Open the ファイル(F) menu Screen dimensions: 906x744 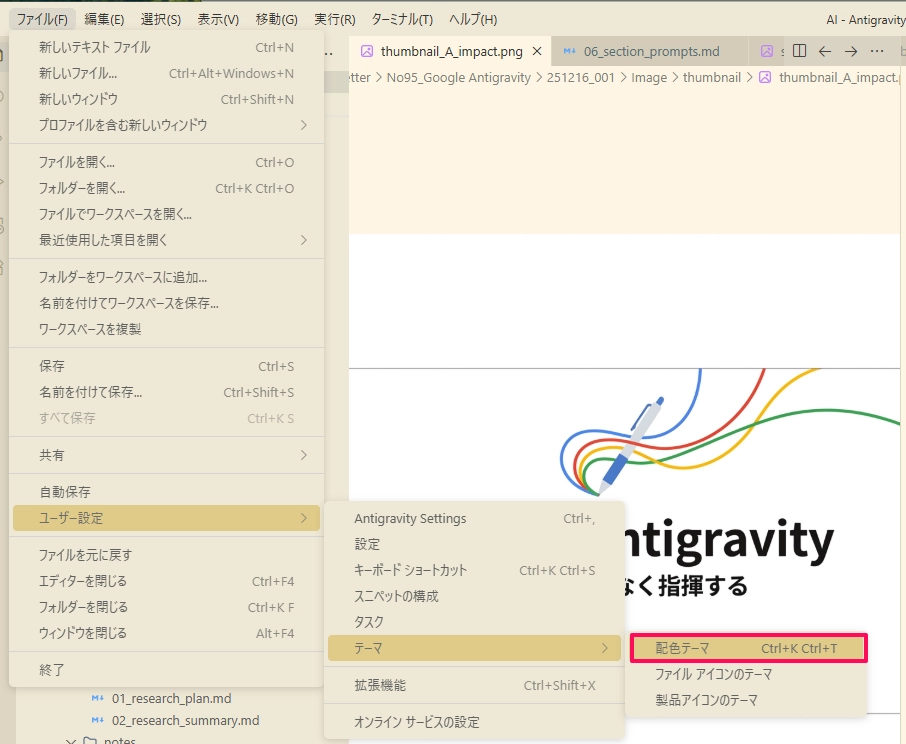(42, 19)
